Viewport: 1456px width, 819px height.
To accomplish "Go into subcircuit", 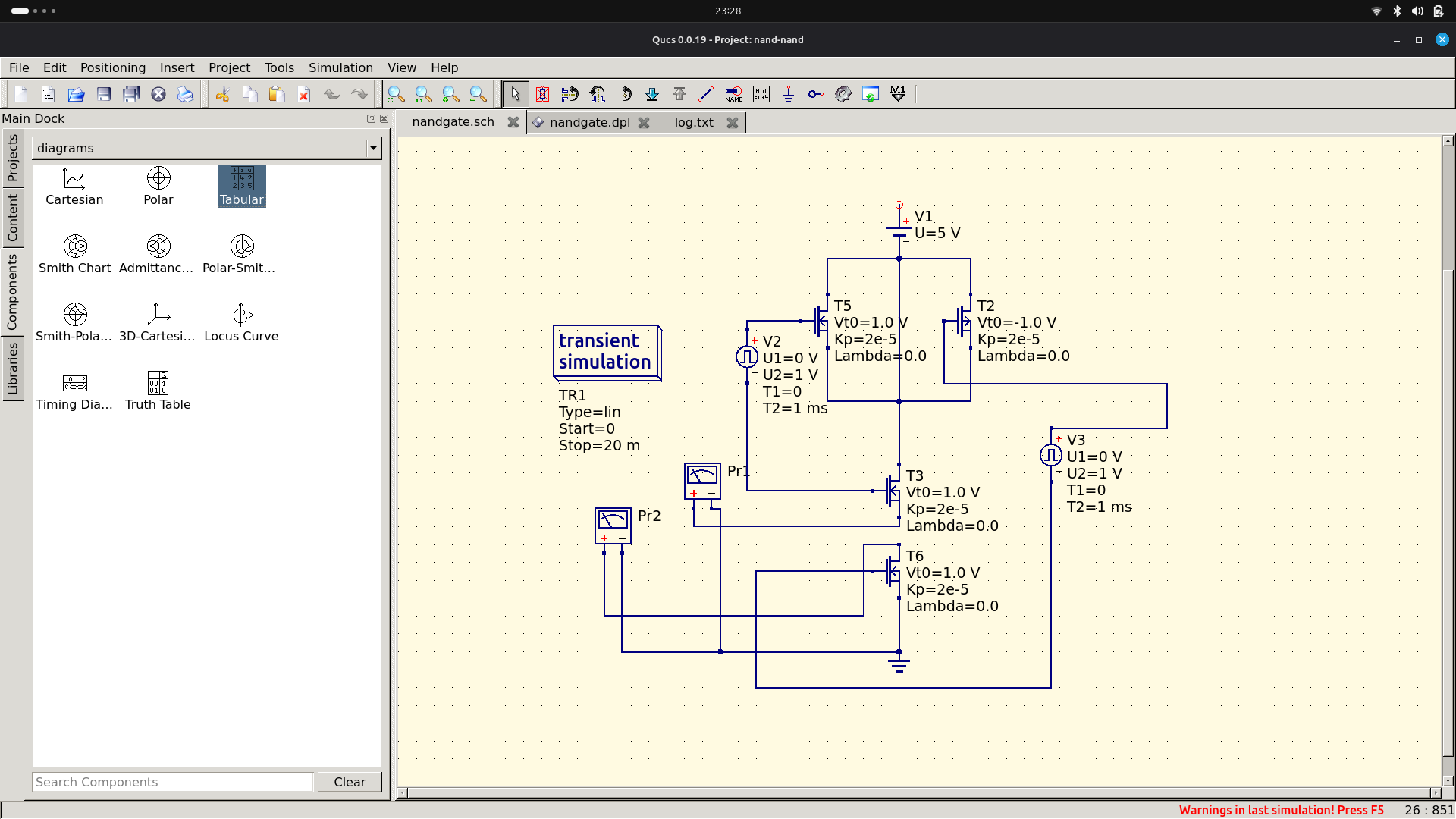I will point(652,94).
